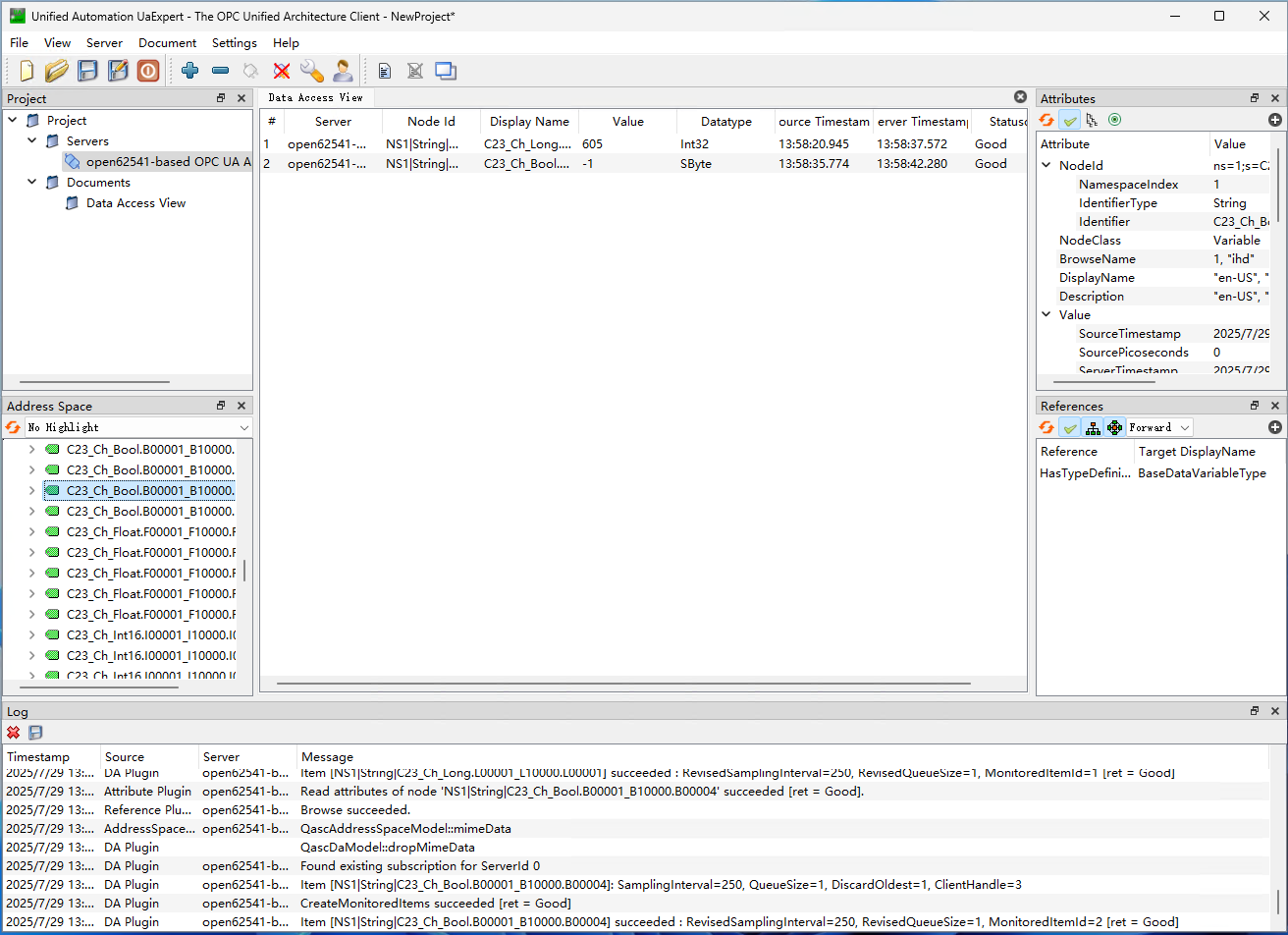
Task: Click Log panel vertical scrollbar
Action: pos(1277,902)
